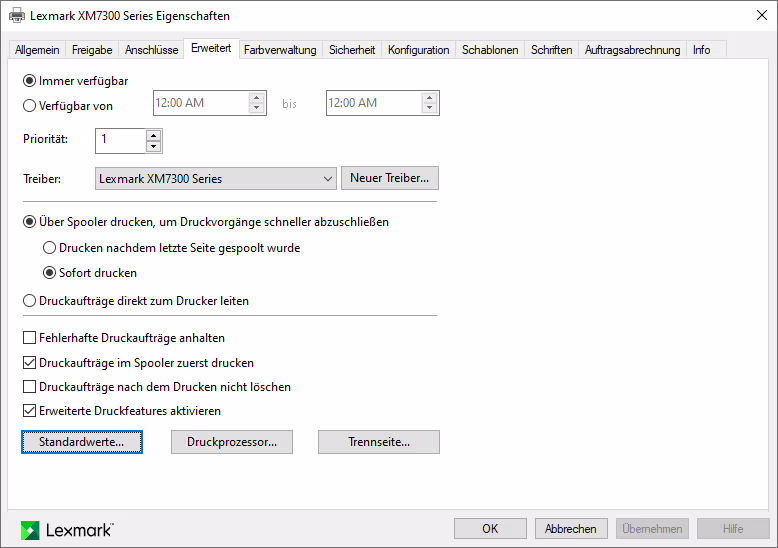Click the Trennseite button
The image size is (778, 548).
coord(379,442)
